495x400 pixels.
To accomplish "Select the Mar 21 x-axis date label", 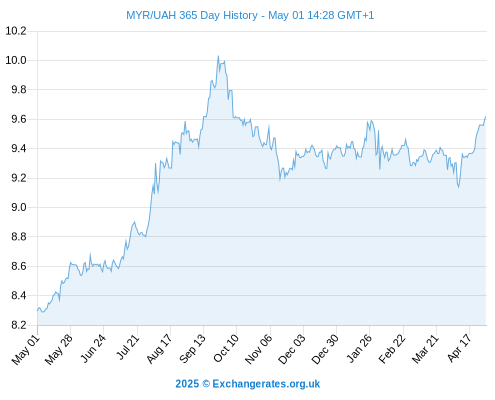I will point(425,349).
